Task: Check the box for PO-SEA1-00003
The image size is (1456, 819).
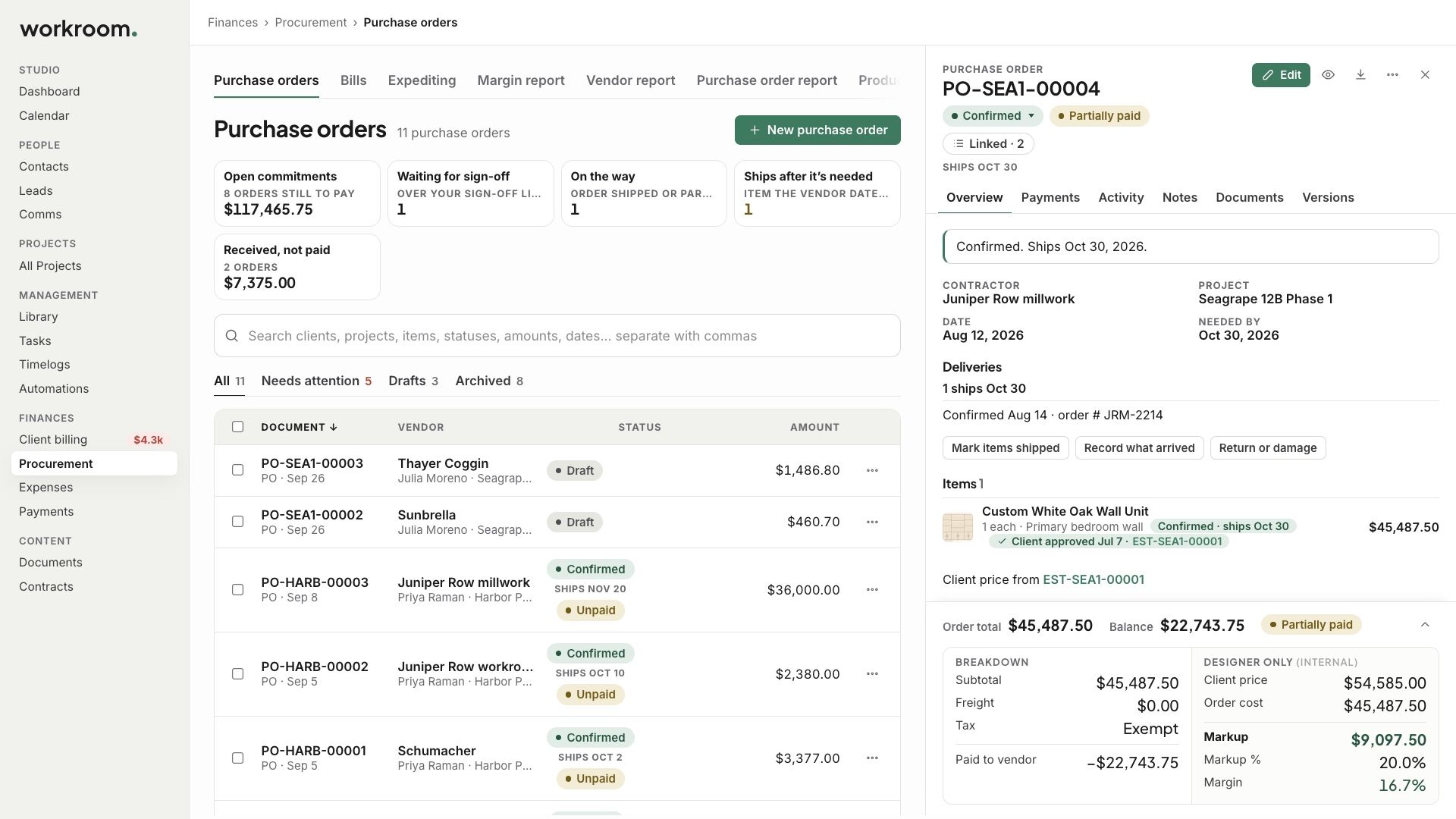Action: [237, 470]
